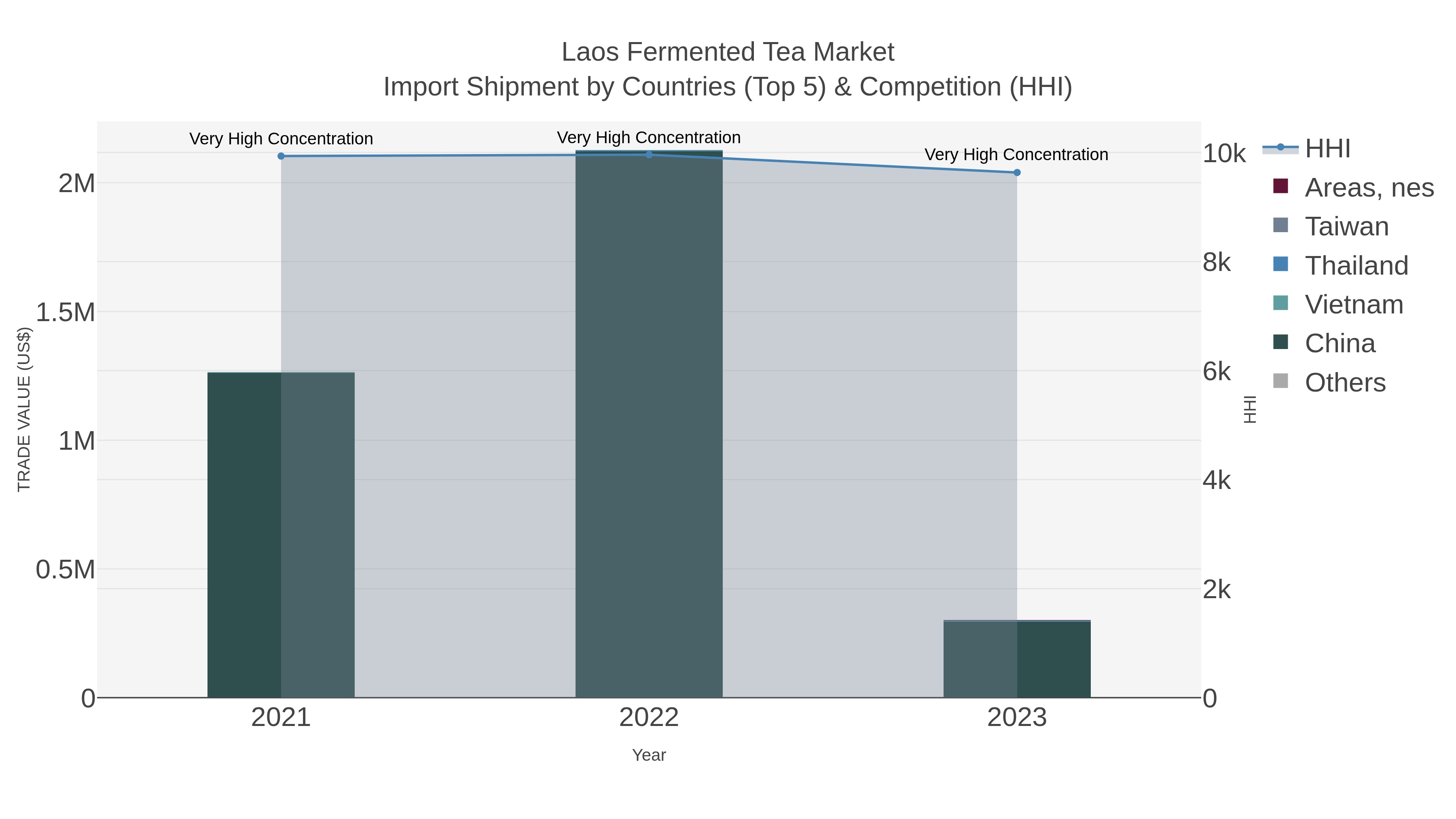Click the 2022 HHI data point
The width and height of the screenshot is (1456, 819).
tap(649, 154)
